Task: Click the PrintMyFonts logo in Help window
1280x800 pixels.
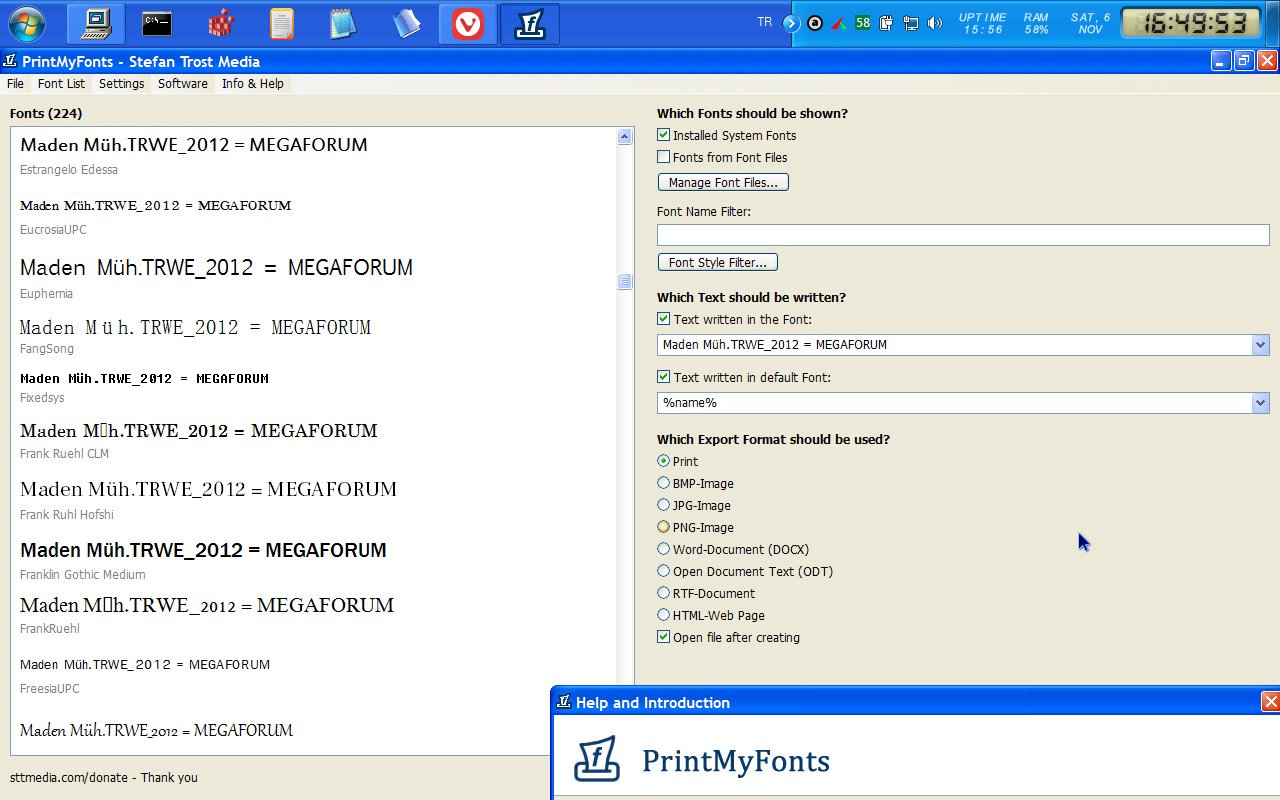Action: click(x=597, y=759)
